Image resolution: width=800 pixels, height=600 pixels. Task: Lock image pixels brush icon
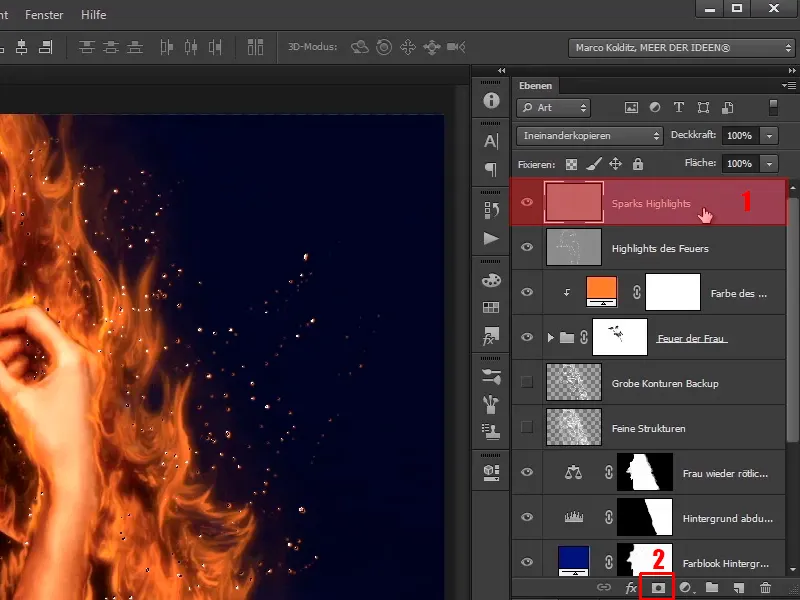pos(594,164)
